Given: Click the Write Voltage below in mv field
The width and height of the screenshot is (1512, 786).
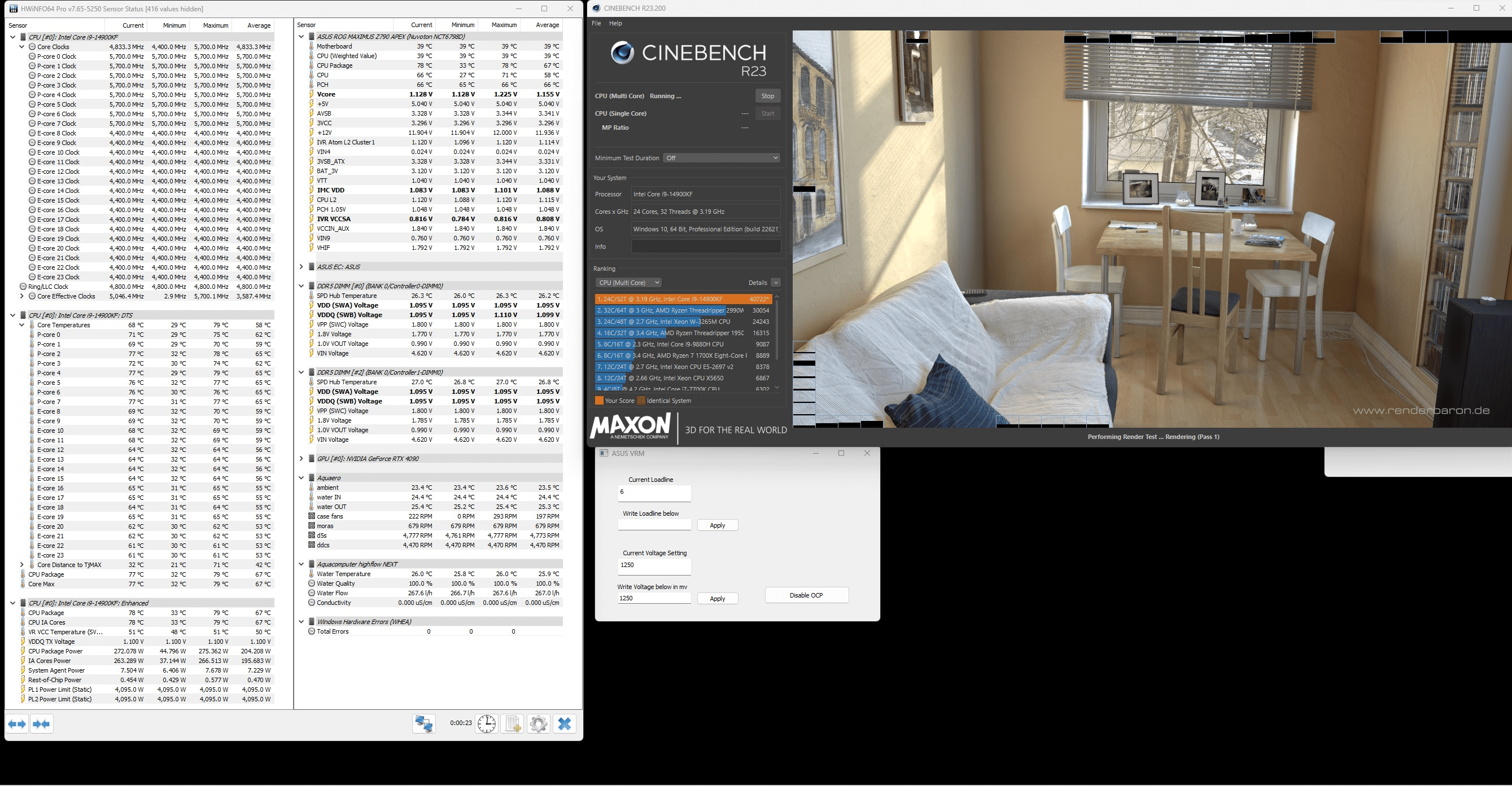Looking at the screenshot, I should point(654,598).
